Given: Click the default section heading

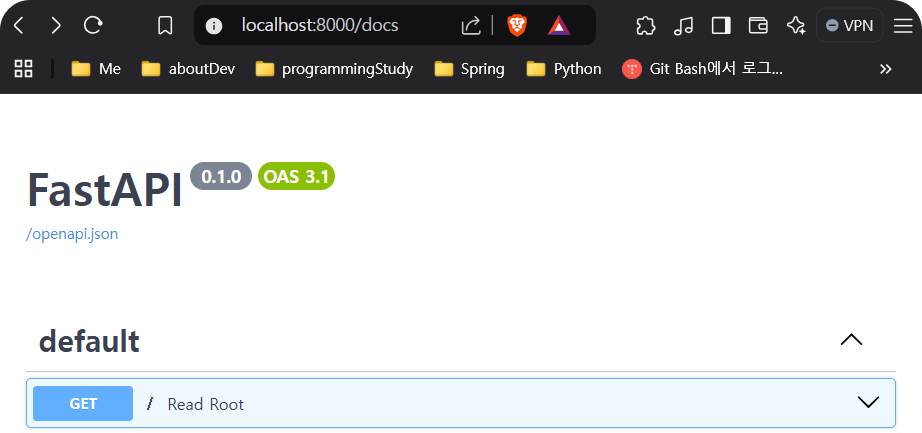Looking at the screenshot, I should click(89, 341).
